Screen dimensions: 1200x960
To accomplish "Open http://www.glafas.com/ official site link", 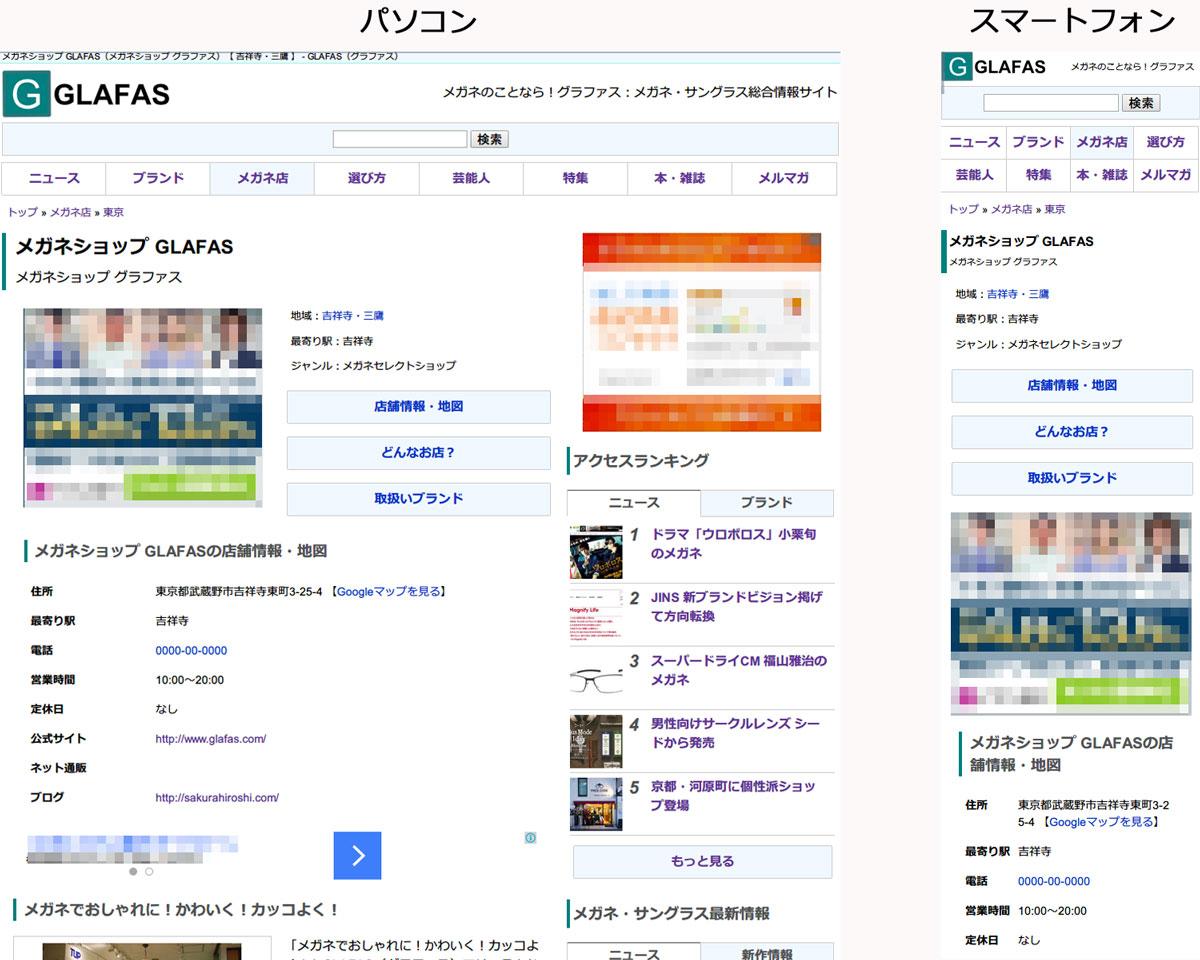I will click(x=211, y=739).
